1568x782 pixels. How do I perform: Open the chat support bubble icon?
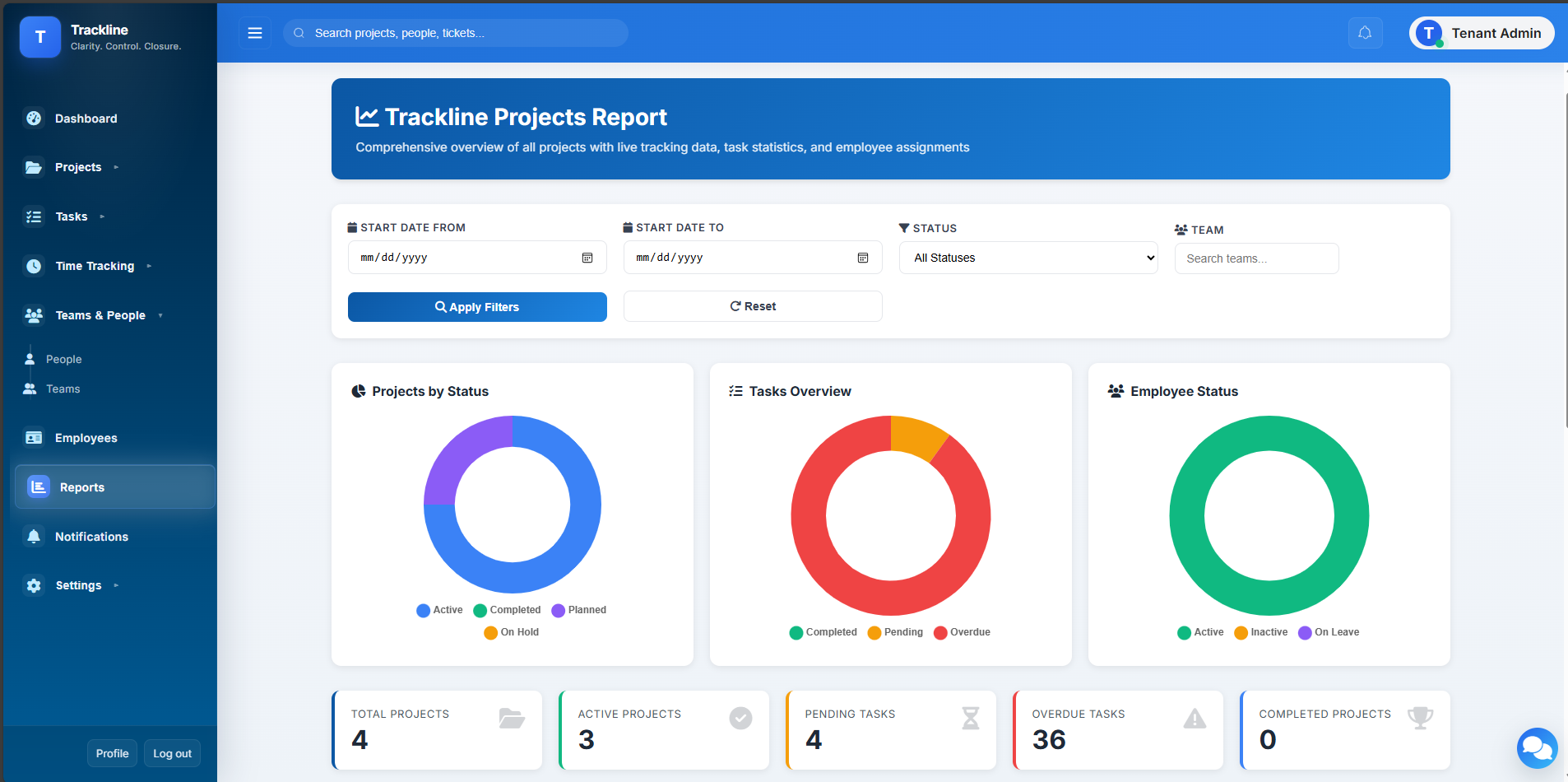1536,747
